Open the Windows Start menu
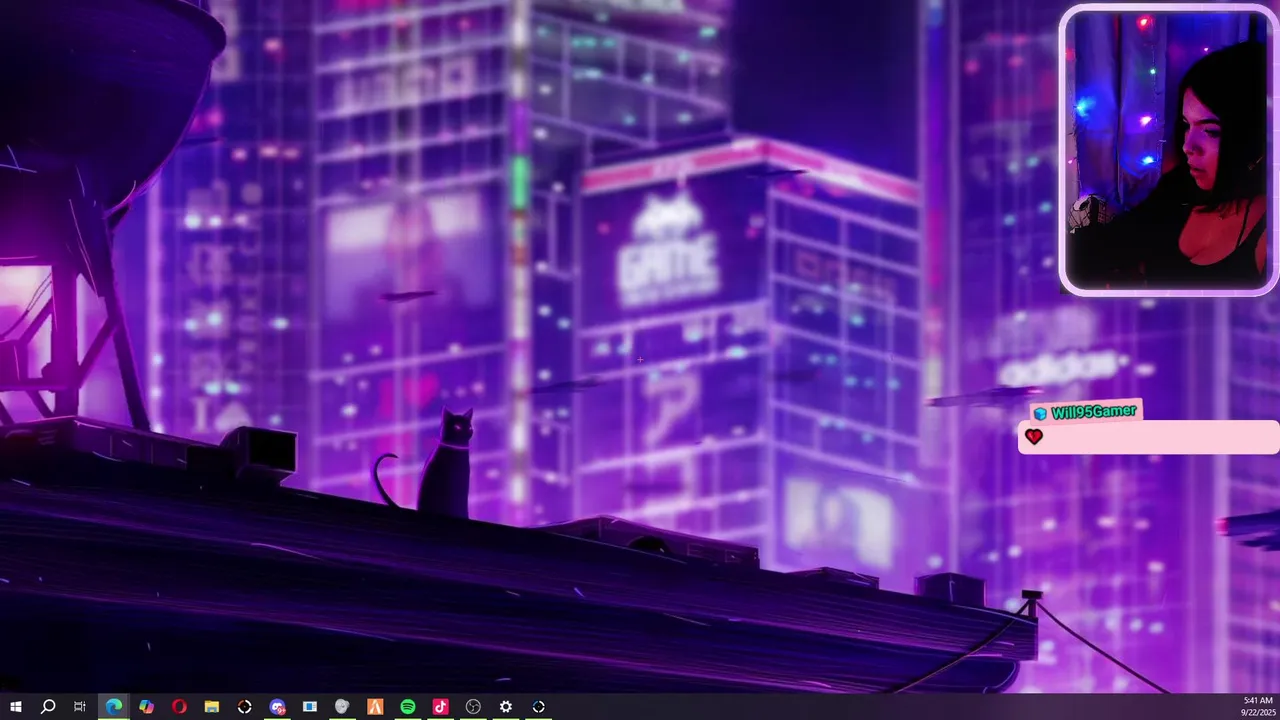Screen dimensions: 1280x720 click(x=15, y=707)
